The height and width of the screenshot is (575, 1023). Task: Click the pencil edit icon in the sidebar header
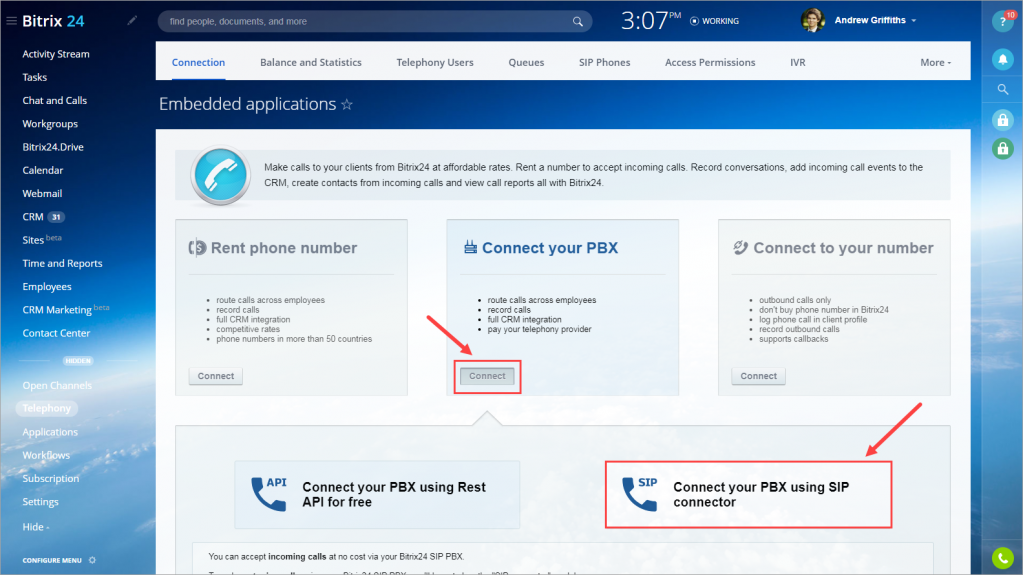(x=132, y=21)
